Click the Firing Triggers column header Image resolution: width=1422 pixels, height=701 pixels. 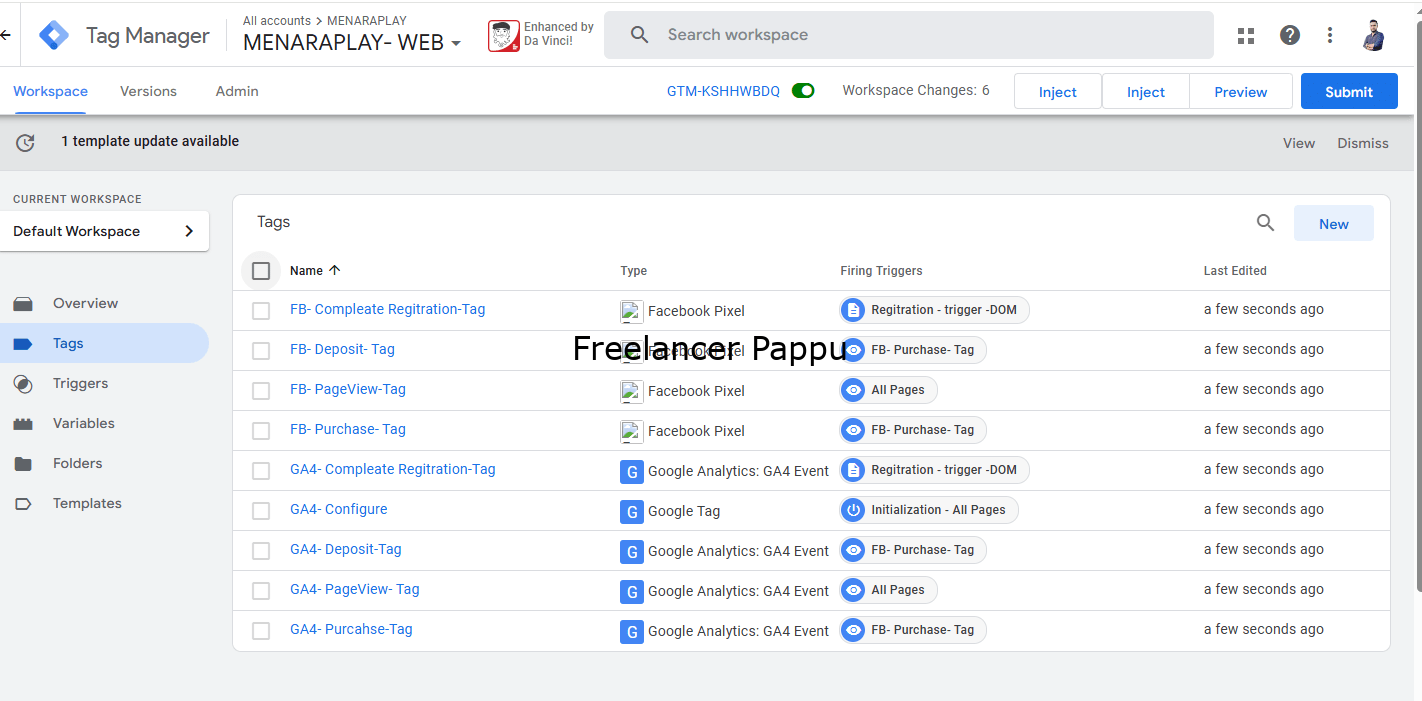coord(881,271)
